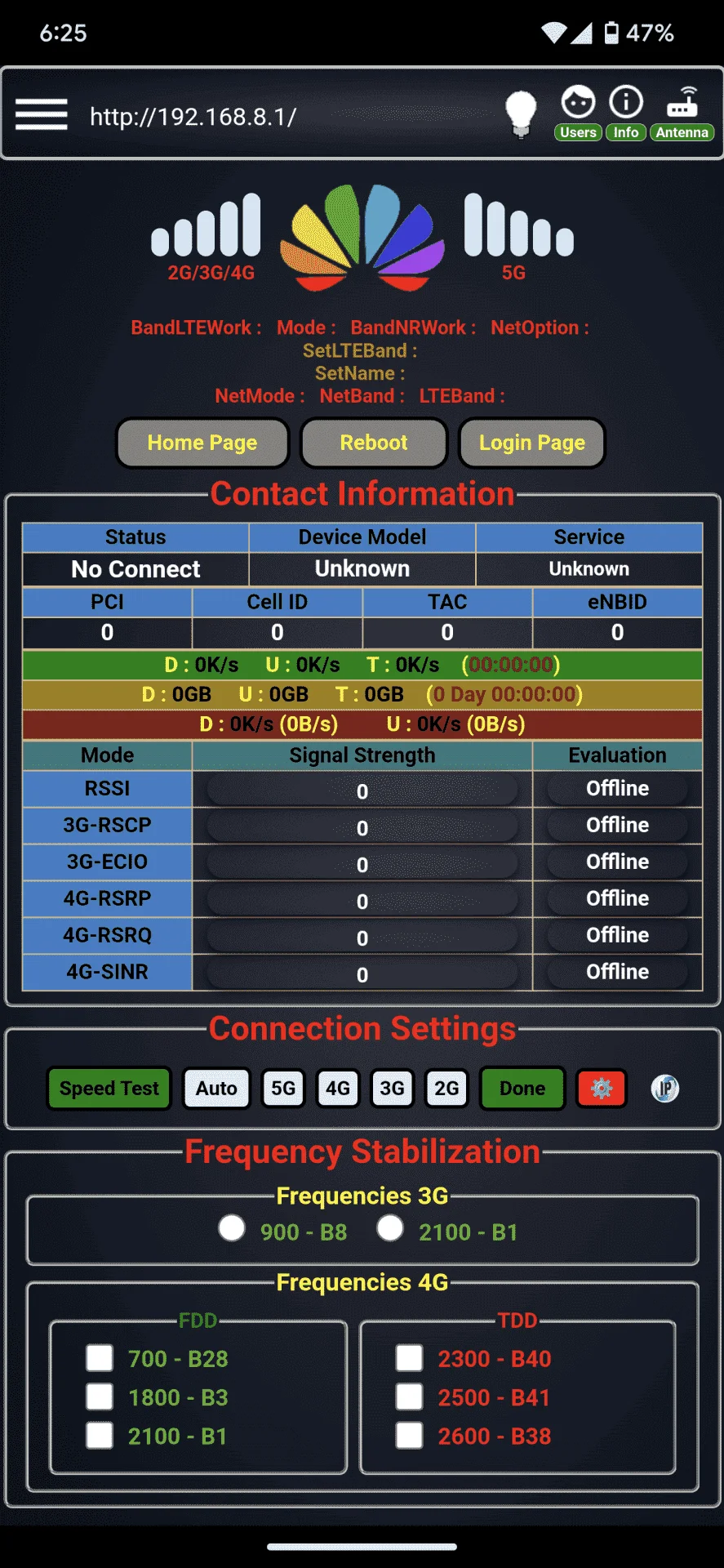The height and width of the screenshot is (1568, 724).
Task: Click the red settings gear button
Action: pos(602,1089)
